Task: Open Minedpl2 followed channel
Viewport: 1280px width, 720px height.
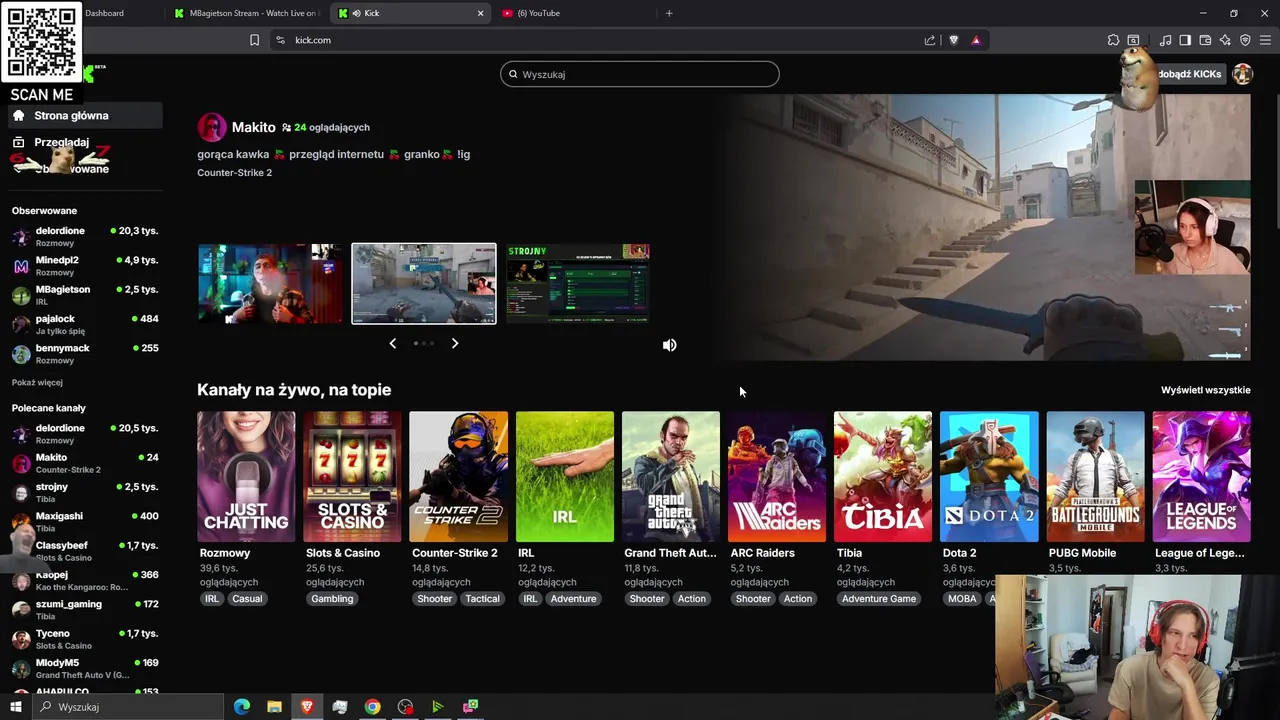Action: (85, 265)
